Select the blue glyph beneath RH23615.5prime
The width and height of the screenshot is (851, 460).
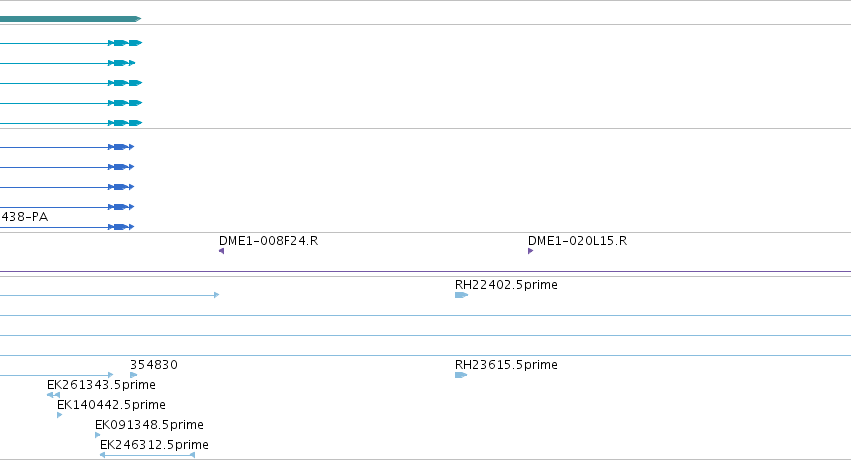[461, 375]
